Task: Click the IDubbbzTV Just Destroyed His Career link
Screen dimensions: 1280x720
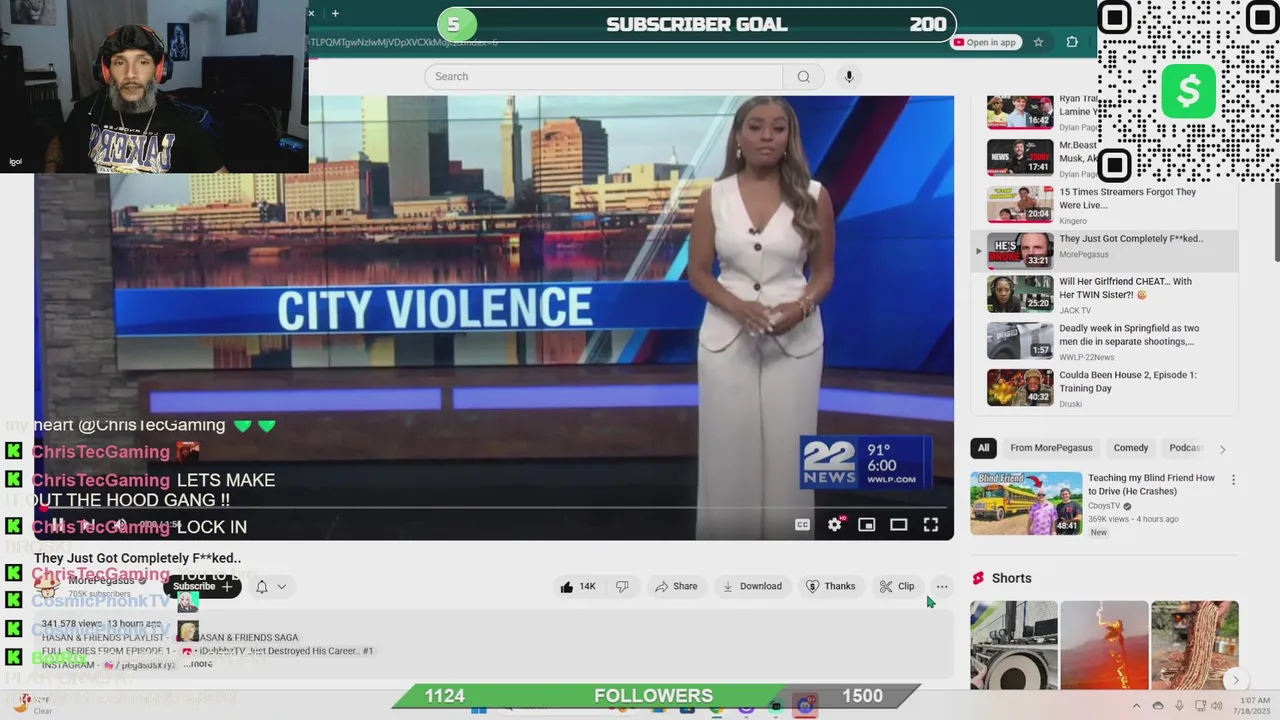Action: (286, 651)
